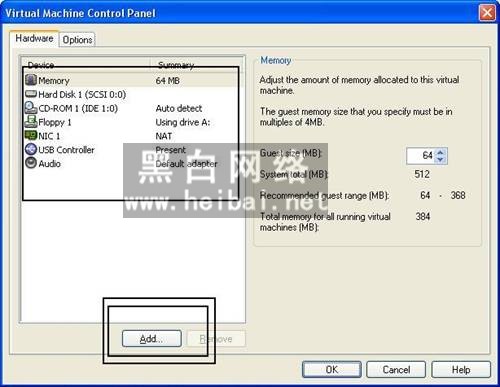The height and width of the screenshot is (387, 500).
Task: Decrease guest memory size with down arrow
Action: [440, 159]
